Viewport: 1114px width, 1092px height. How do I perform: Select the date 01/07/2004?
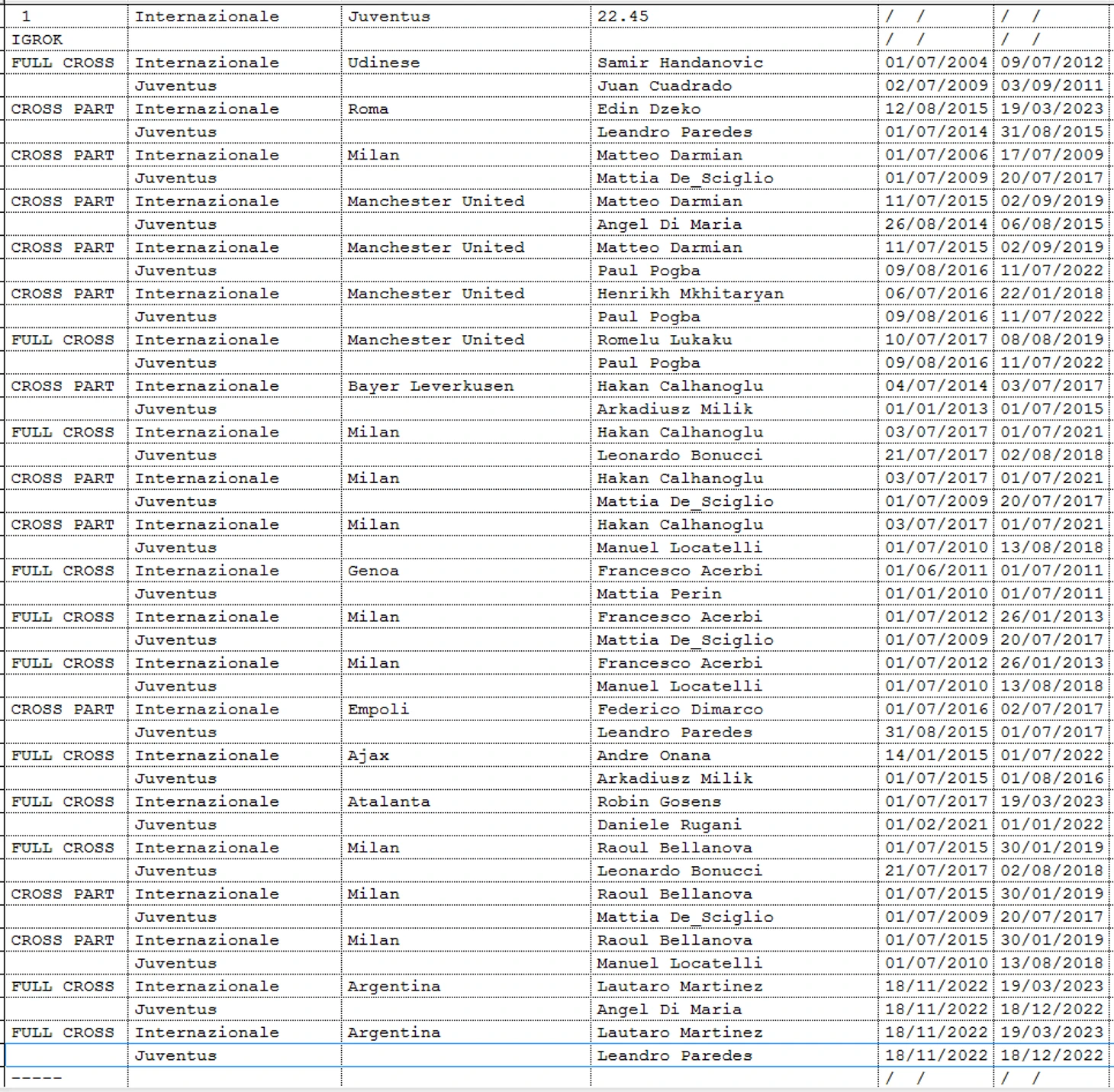pyautogui.click(x=936, y=63)
